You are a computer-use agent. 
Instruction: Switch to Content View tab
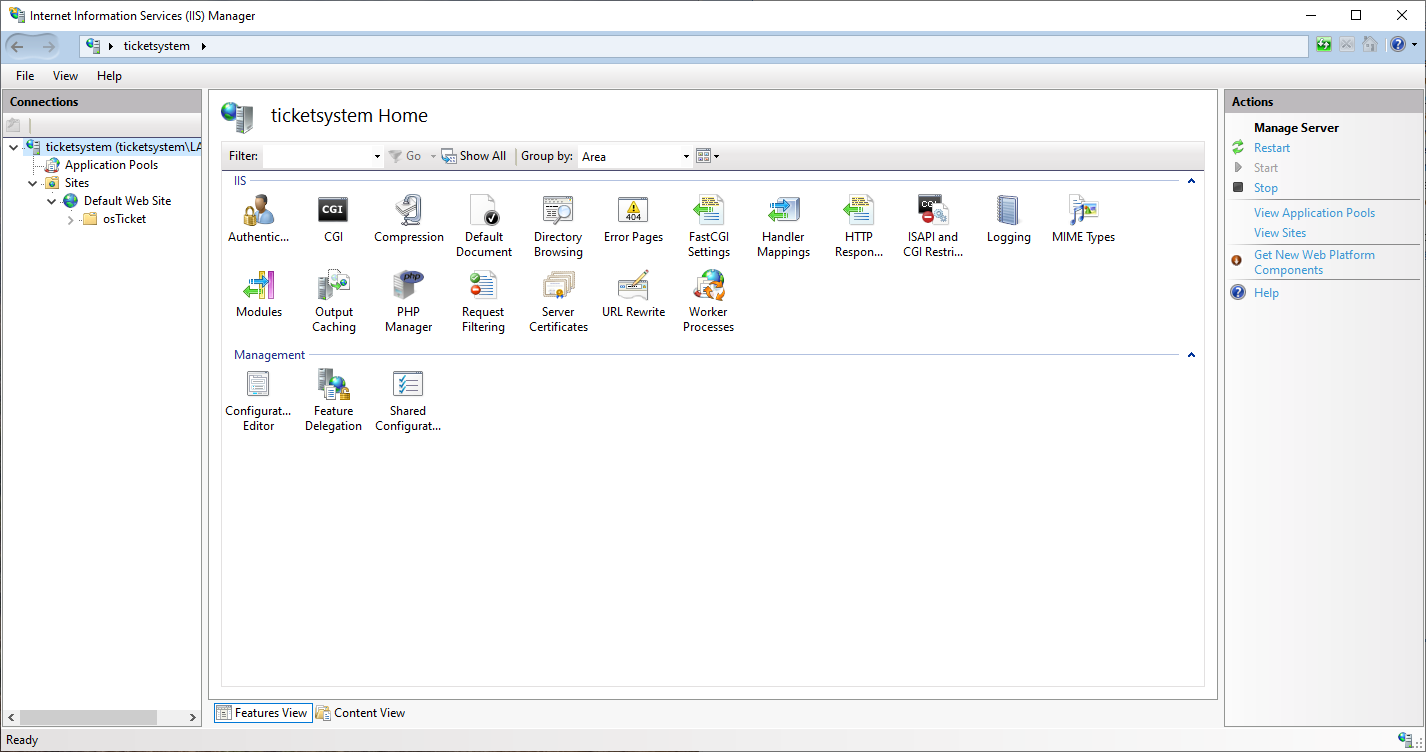pos(361,713)
